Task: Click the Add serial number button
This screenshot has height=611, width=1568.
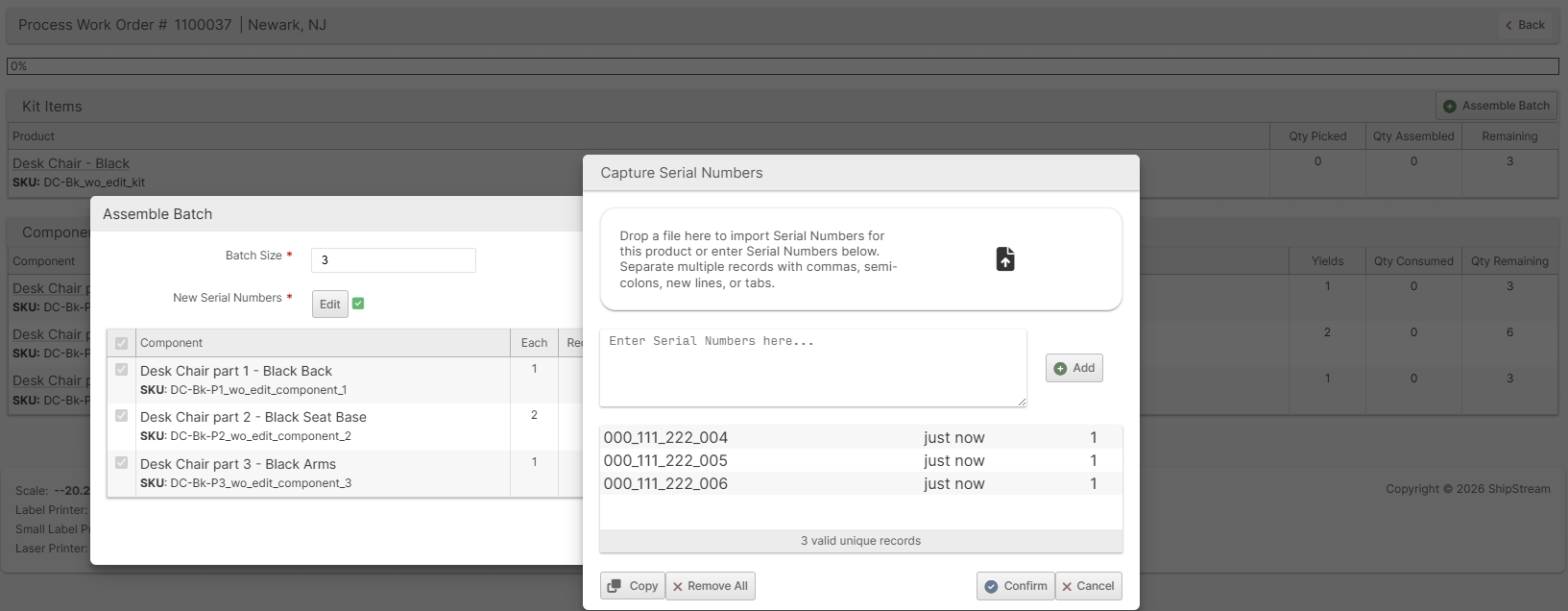Action: point(1073,368)
